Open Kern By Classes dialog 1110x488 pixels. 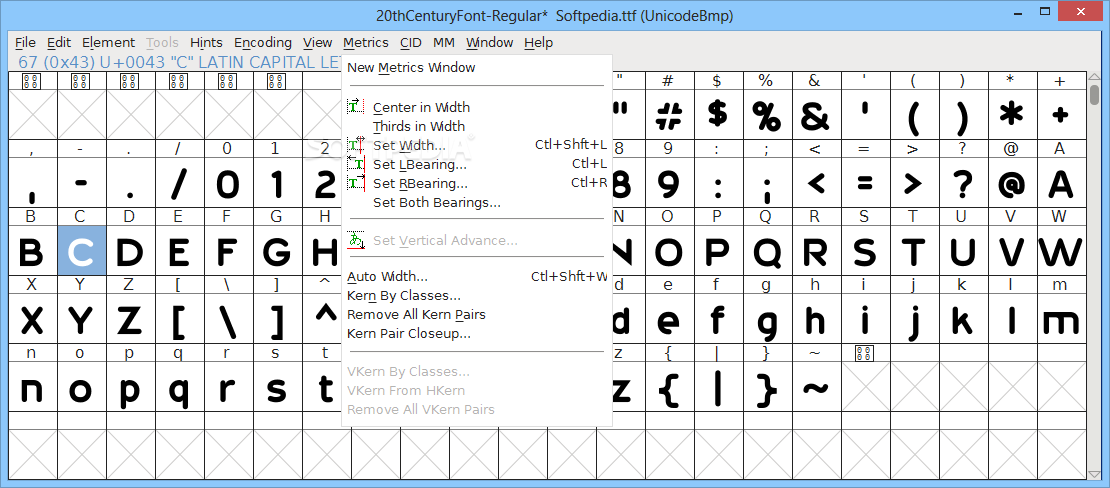point(404,295)
